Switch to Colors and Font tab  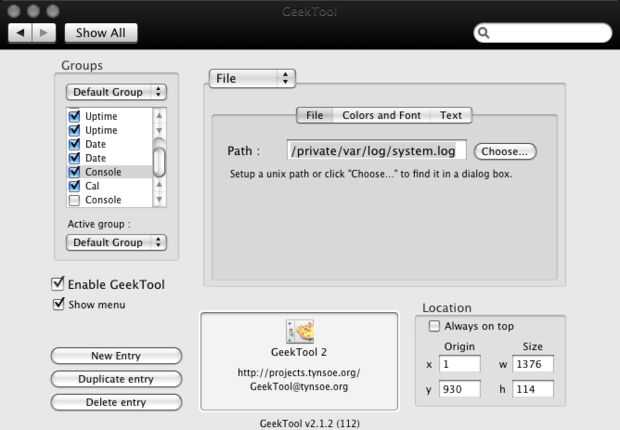pos(381,115)
